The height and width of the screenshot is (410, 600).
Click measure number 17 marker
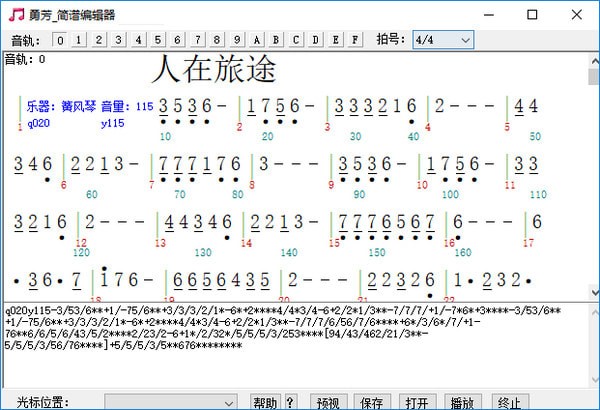528,243
